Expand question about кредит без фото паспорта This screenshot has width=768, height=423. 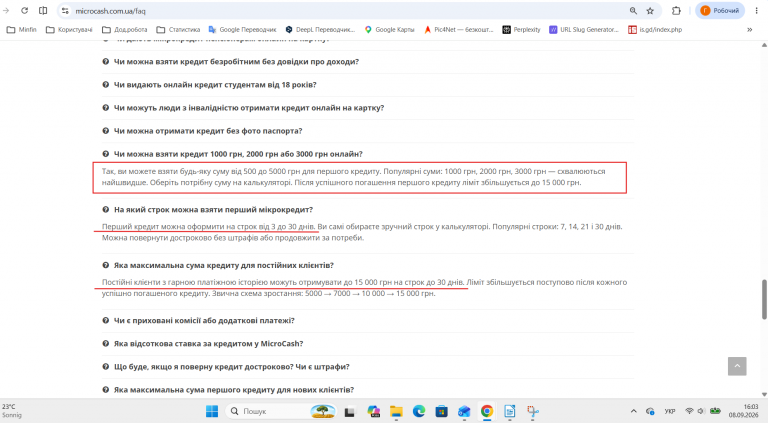point(208,131)
